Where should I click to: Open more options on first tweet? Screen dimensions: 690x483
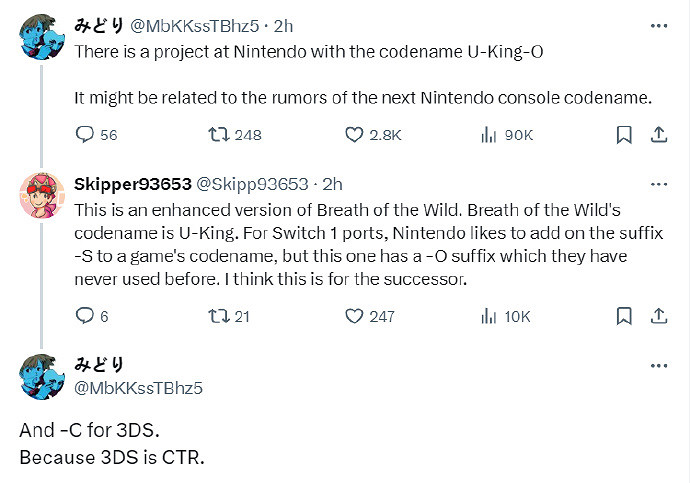(658, 25)
